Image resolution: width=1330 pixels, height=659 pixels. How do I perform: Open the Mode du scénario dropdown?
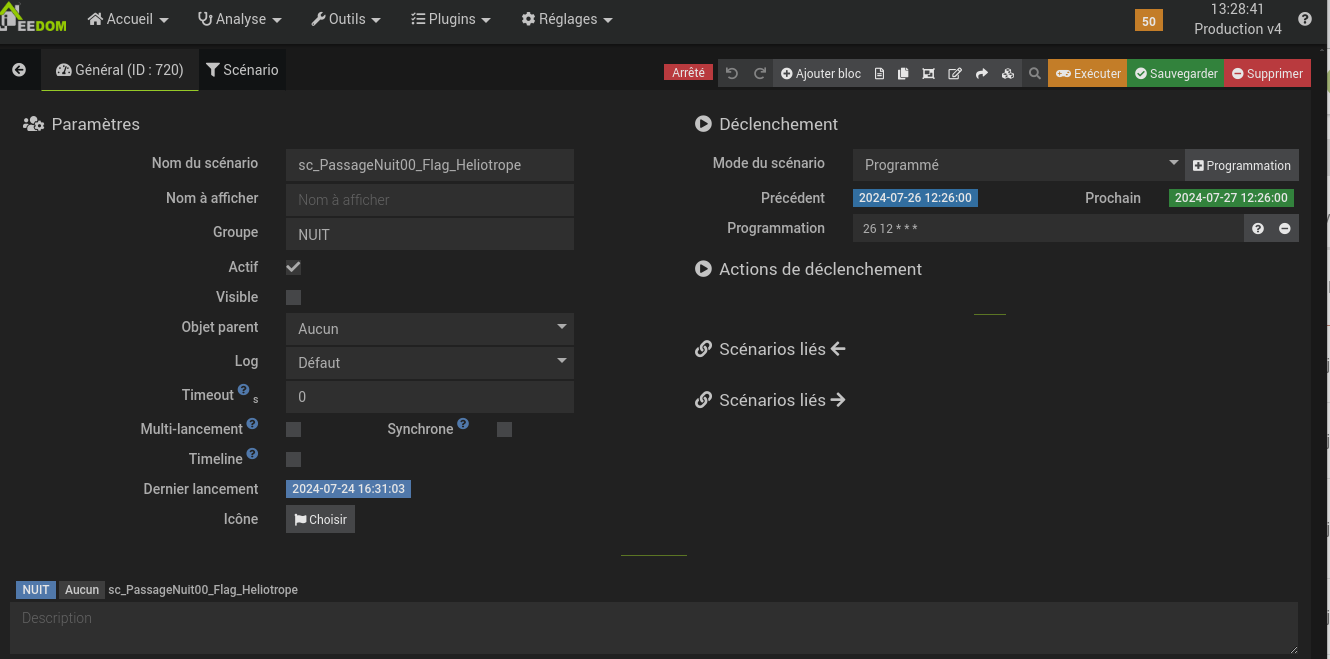tap(1018, 165)
